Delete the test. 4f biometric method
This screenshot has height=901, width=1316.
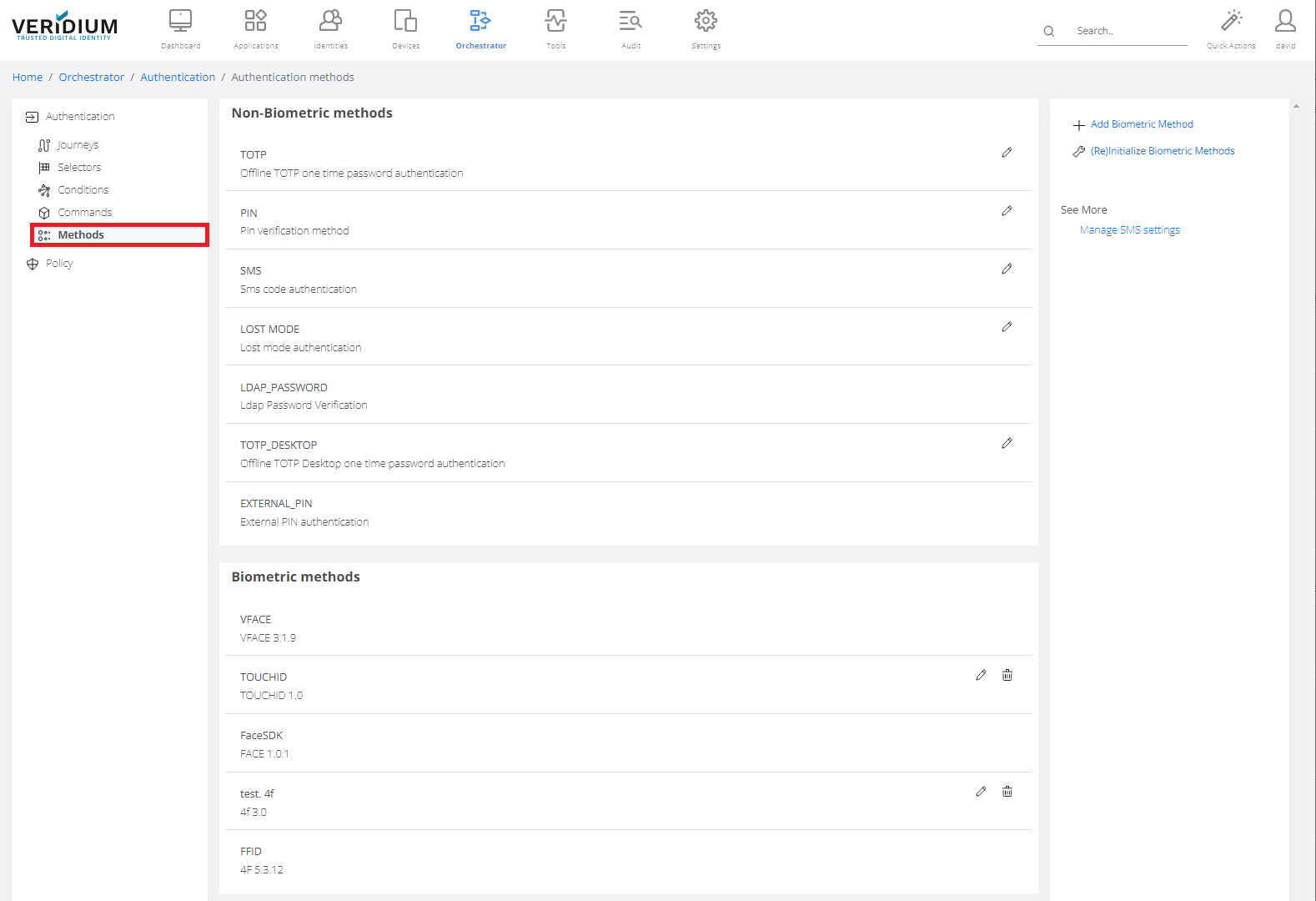(1007, 792)
